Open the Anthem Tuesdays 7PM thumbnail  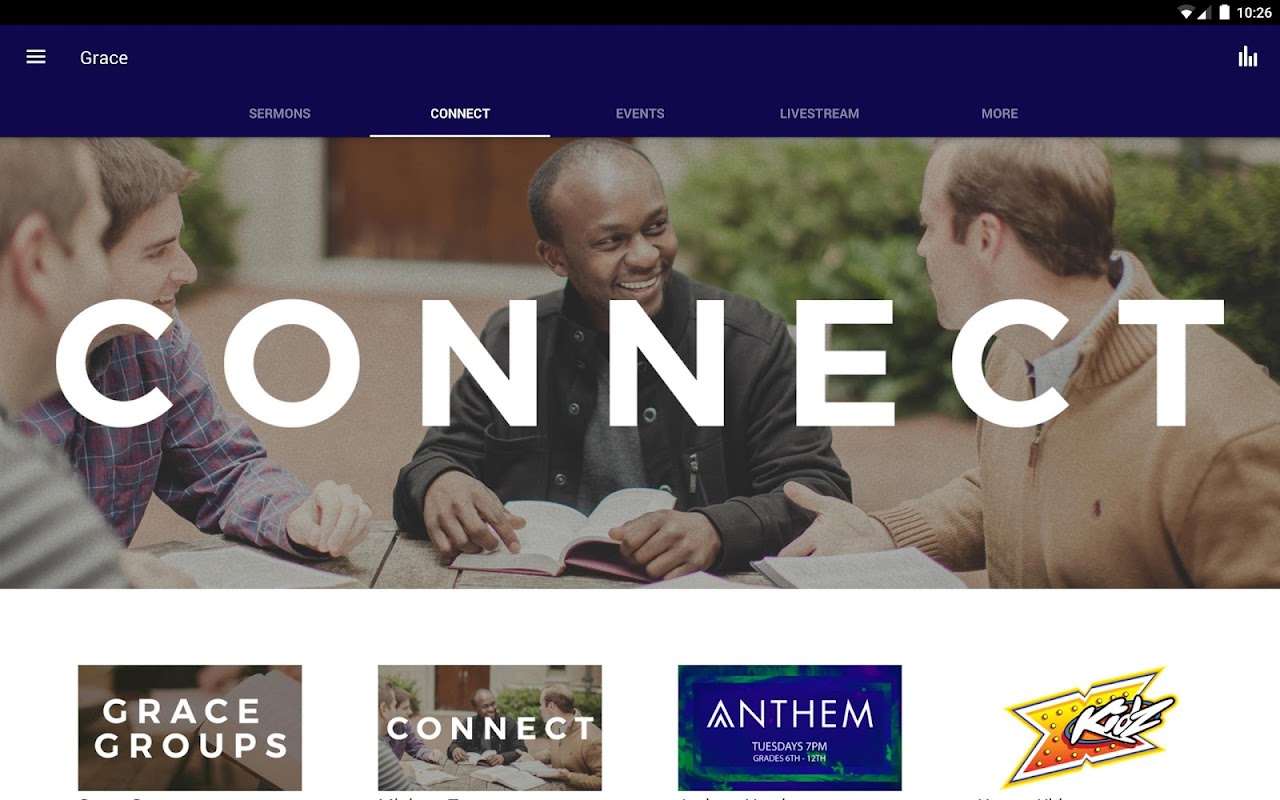pos(790,728)
